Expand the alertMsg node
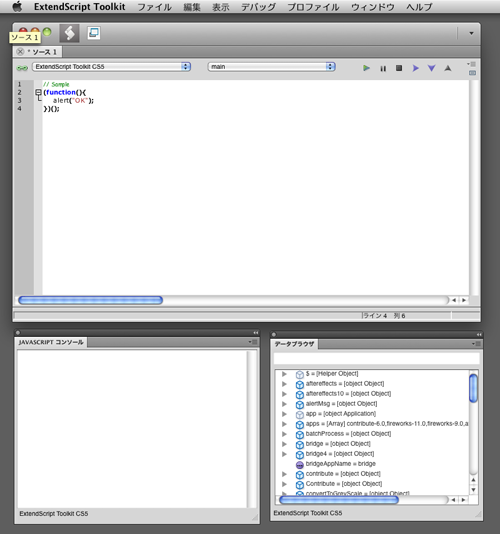This screenshot has height=534, width=500. (x=284, y=404)
